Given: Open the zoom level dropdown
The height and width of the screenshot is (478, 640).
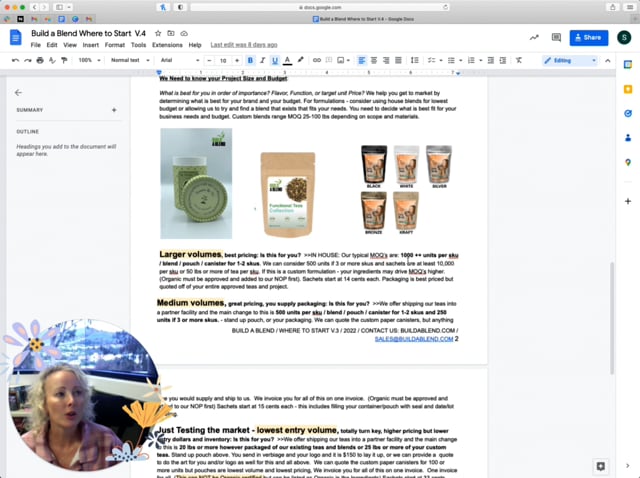Looking at the screenshot, I should click(87, 60).
